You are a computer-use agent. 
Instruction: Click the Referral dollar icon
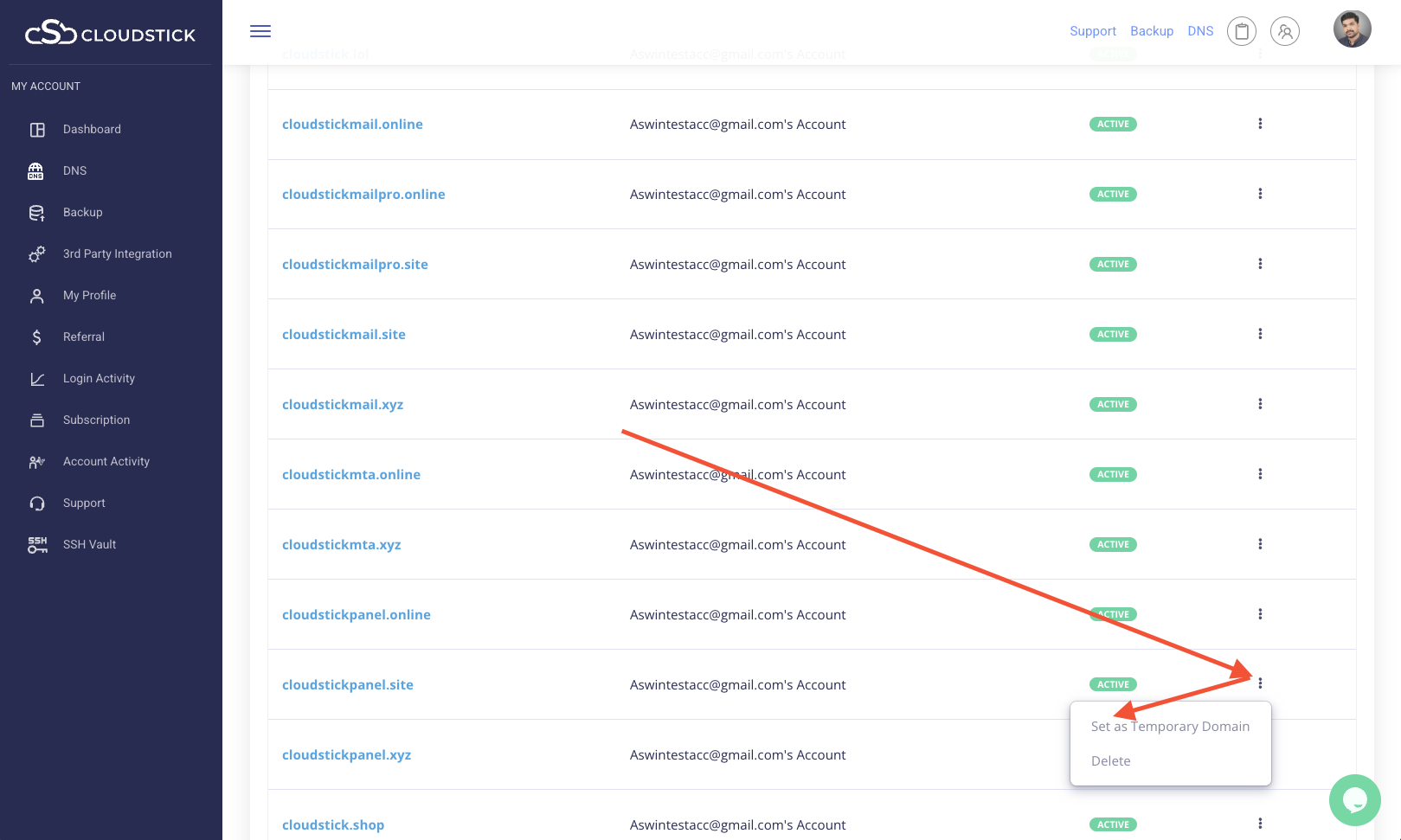pyautogui.click(x=36, y=337)
